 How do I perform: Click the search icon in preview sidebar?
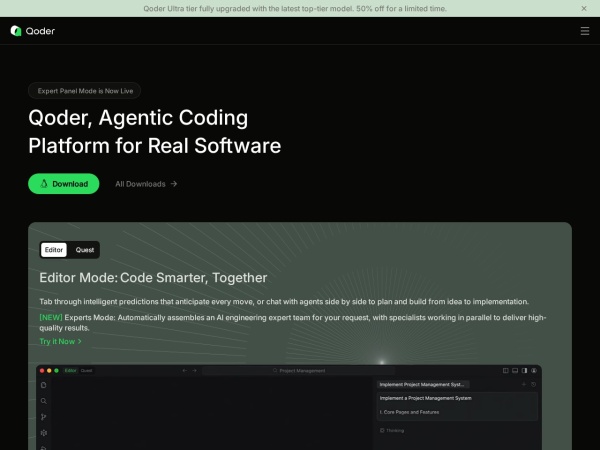[44, 401]
